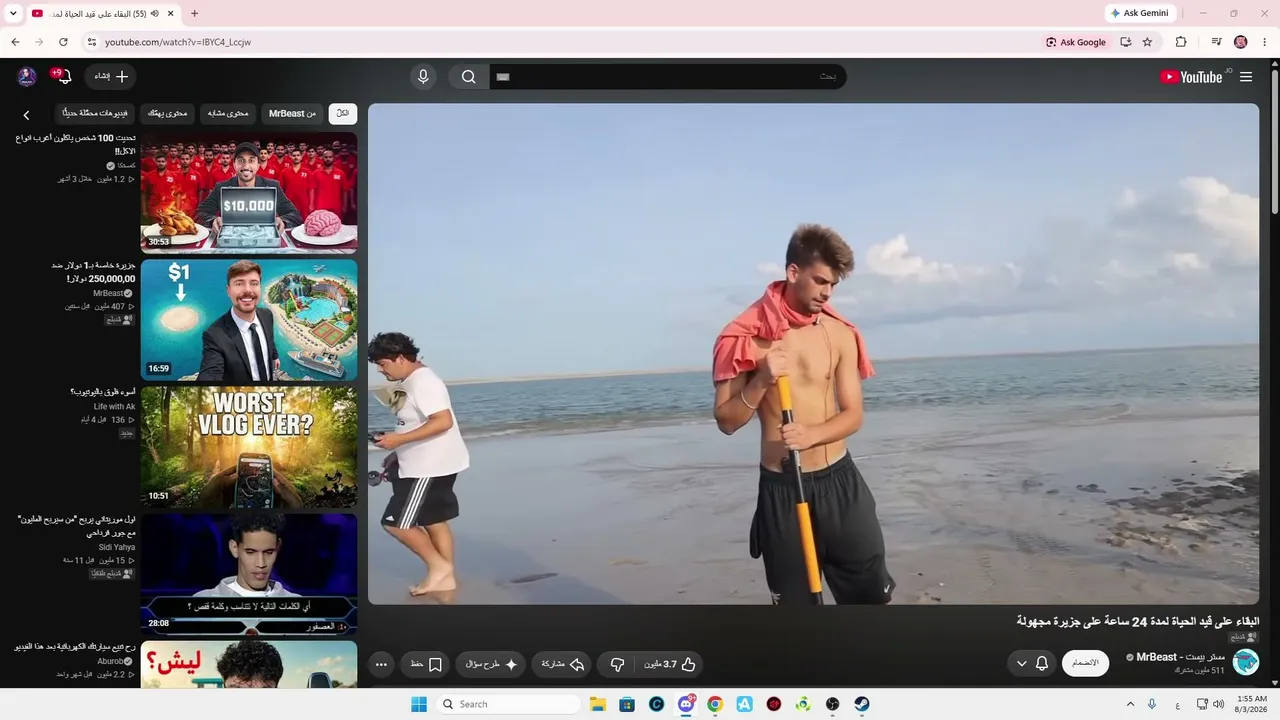Image resolution: width=1280 pixels, height=720 pixels.
Task: Open File Explorer from the taskbar
Action: (x=598, y=704)
